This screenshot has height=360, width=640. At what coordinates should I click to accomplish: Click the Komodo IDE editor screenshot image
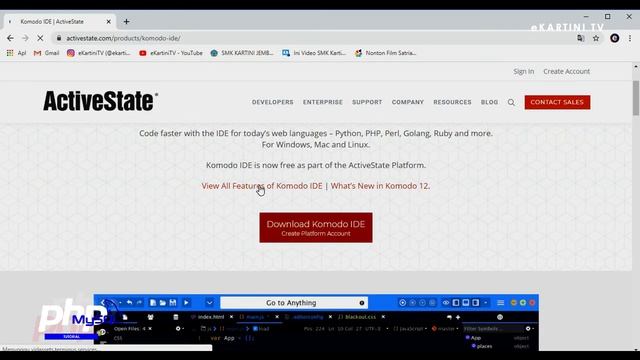(316, 322)
